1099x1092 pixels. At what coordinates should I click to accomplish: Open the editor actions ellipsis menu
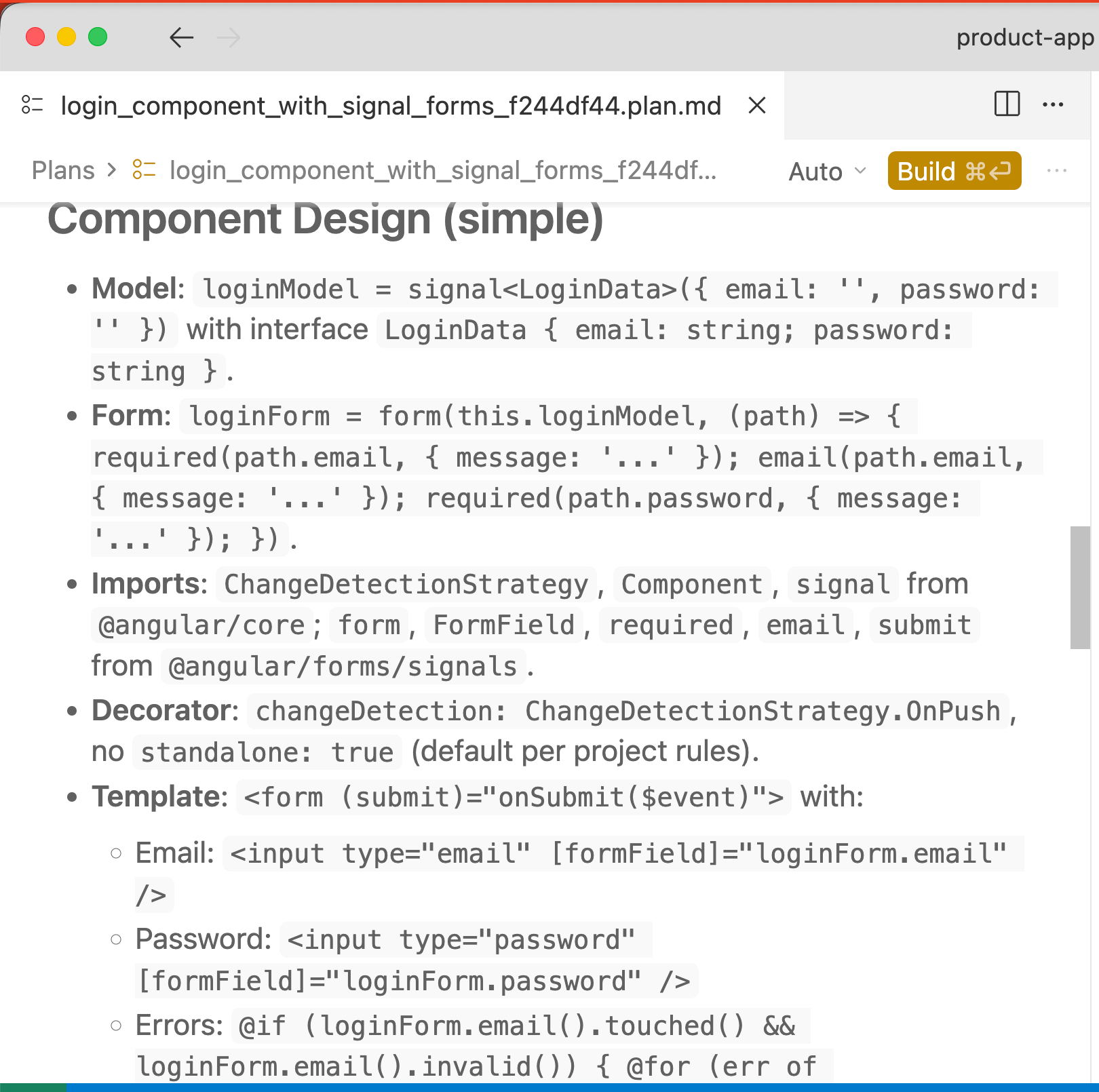[x=1054, y=105]
